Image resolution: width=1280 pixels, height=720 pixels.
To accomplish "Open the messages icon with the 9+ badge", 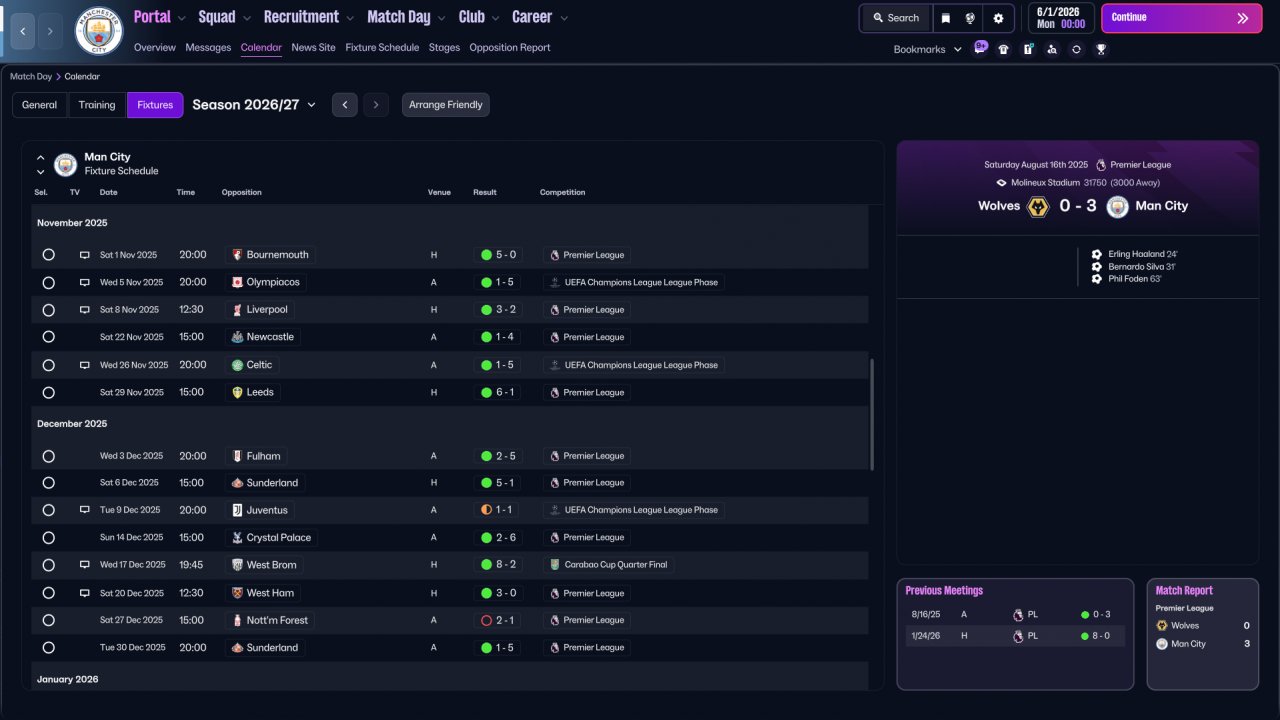I will 980,49.
